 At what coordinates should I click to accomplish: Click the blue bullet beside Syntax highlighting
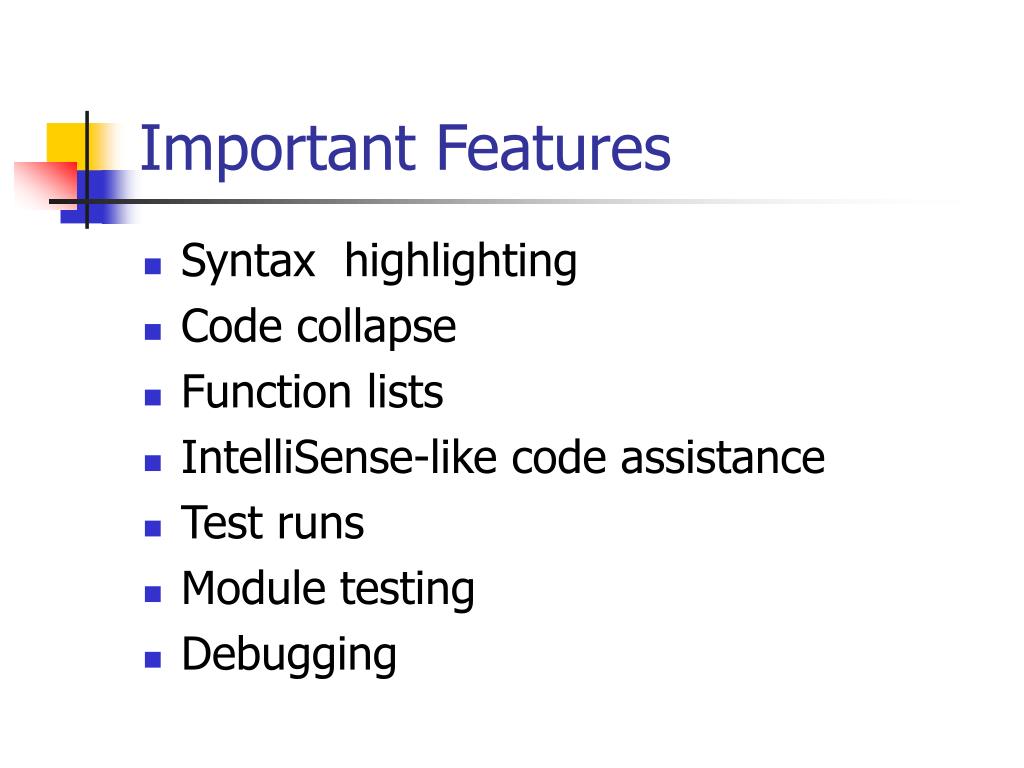[153, 266]
